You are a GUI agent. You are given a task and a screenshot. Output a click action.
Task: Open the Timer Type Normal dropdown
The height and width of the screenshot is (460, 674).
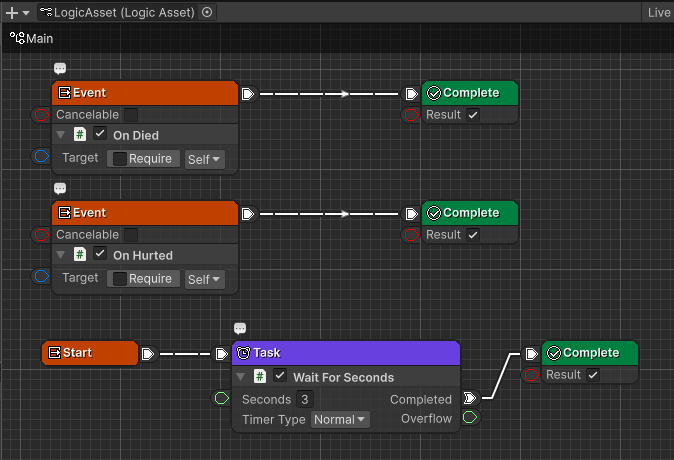340,420
